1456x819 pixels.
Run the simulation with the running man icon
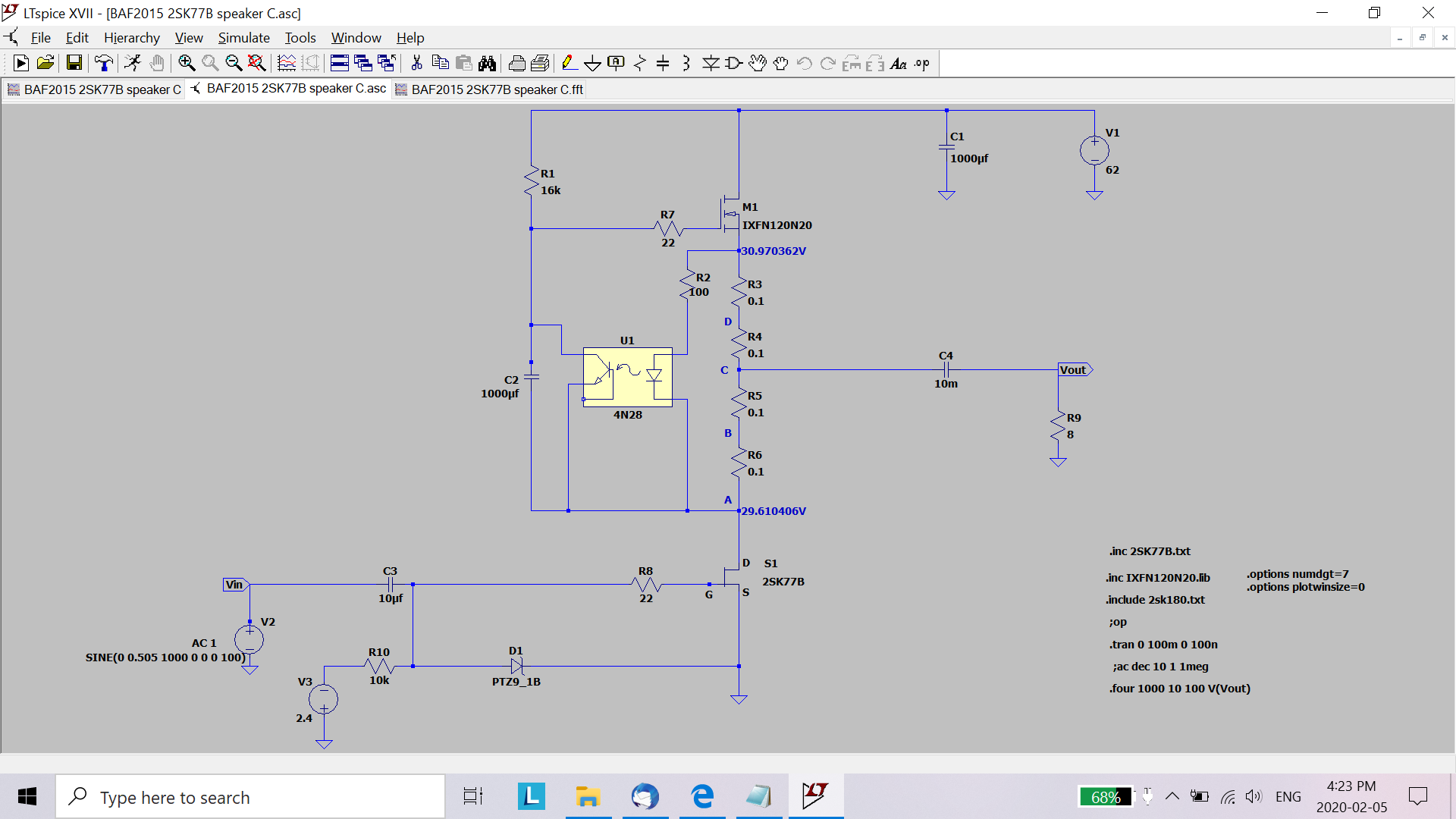click(x=133, y=64)
